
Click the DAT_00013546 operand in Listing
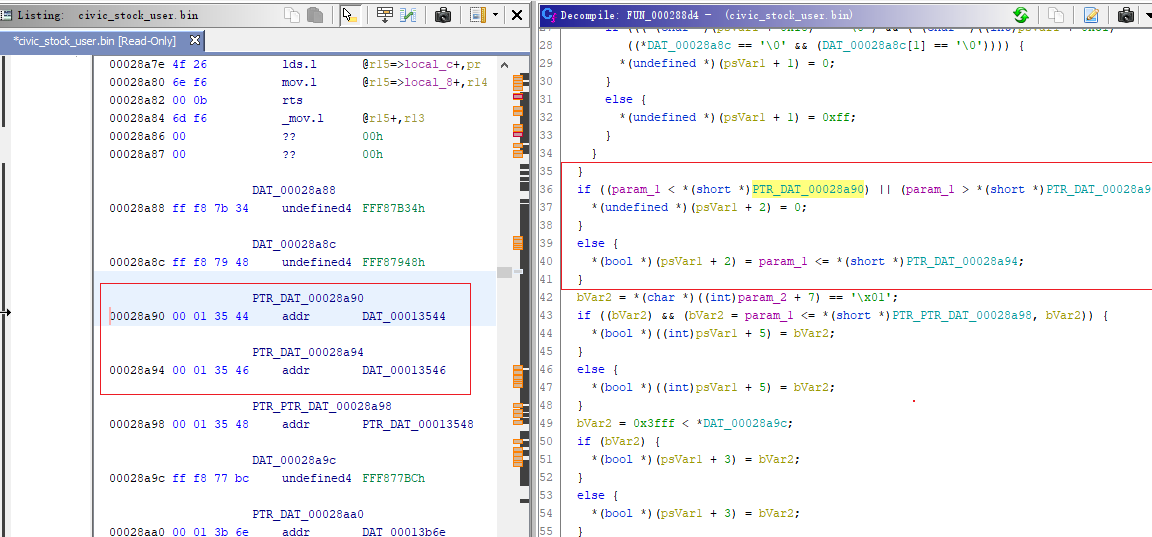tap(403, 371)
